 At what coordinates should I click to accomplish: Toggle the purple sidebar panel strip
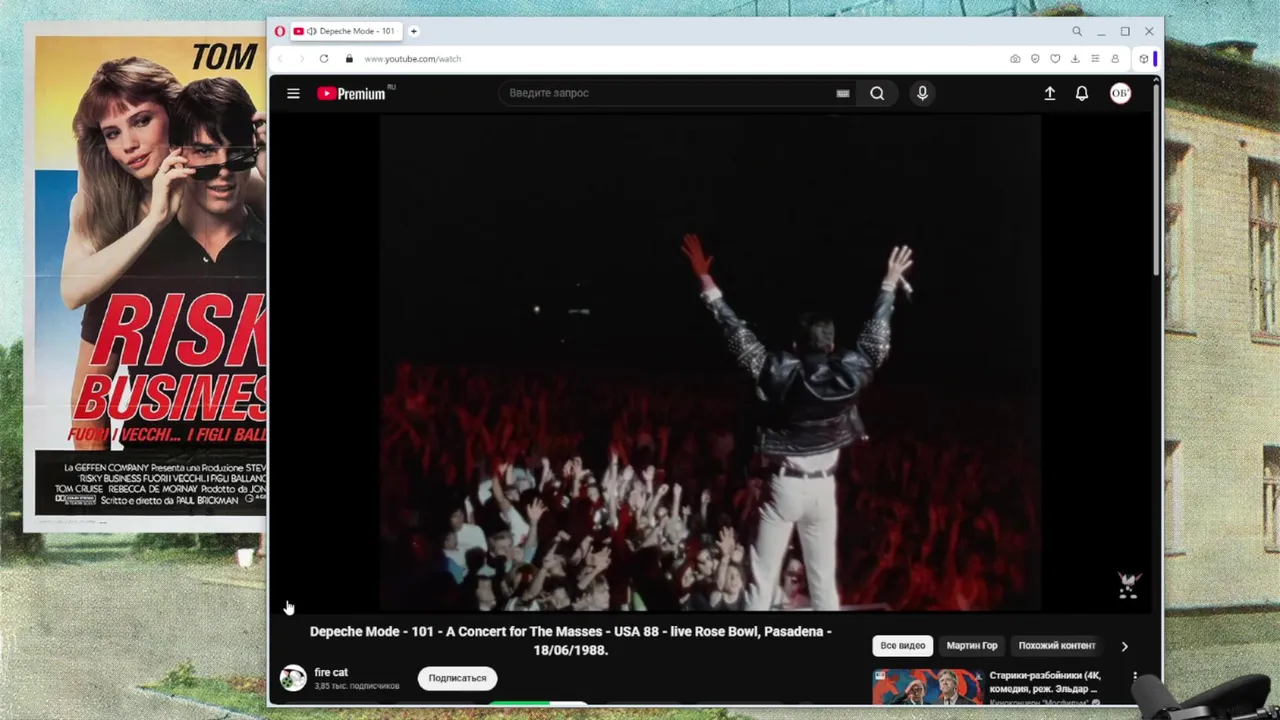(1155, 59)
